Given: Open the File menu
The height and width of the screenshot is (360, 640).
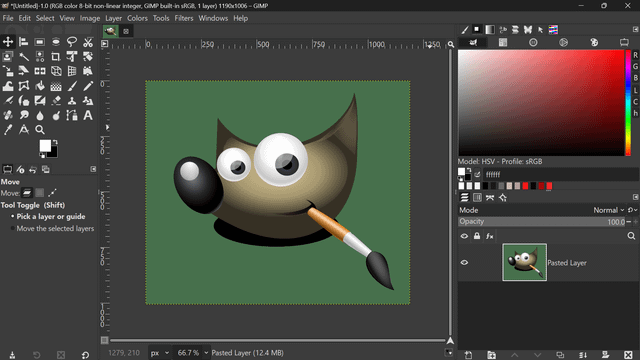Looking at the screenshot, I should tap(8, 18).
